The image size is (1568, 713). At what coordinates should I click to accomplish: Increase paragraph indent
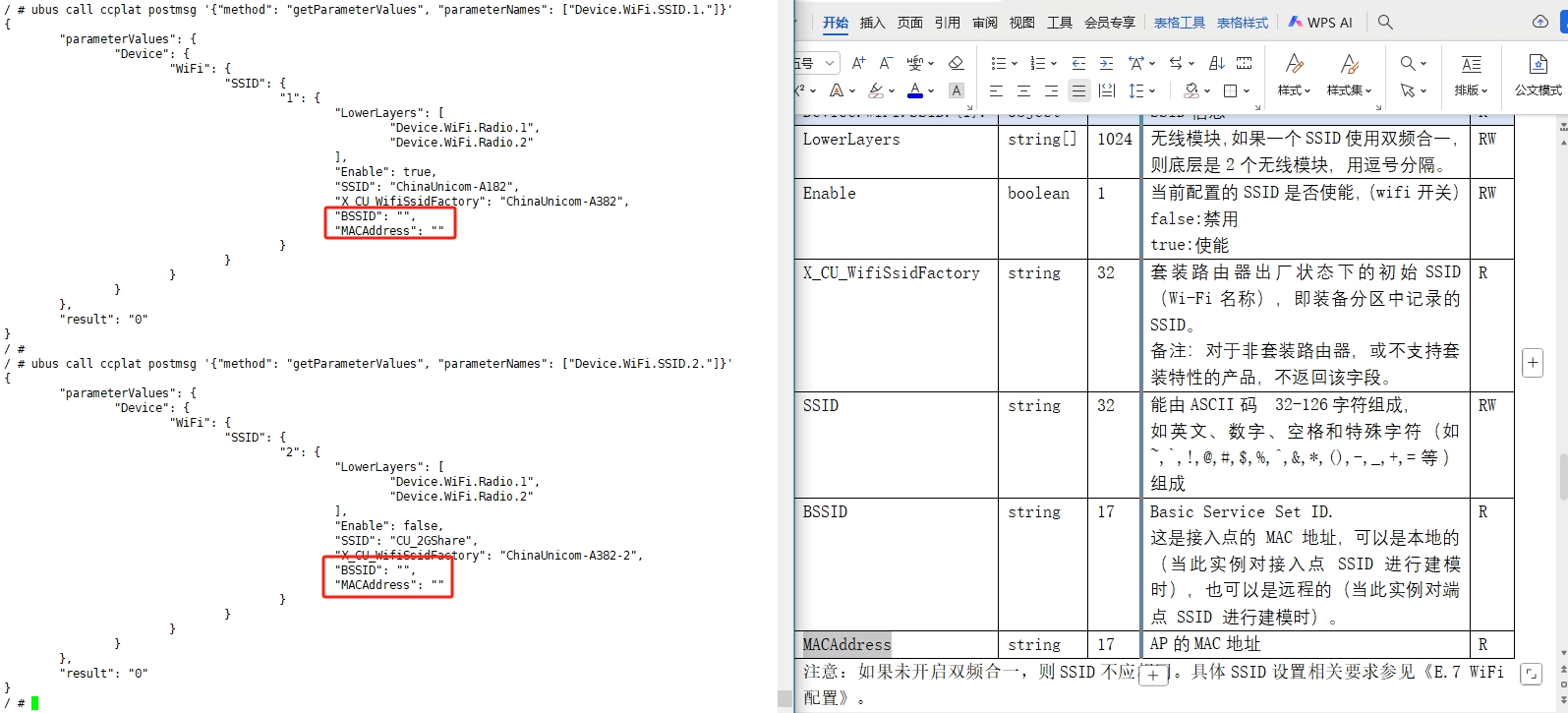pos(1106,63)
